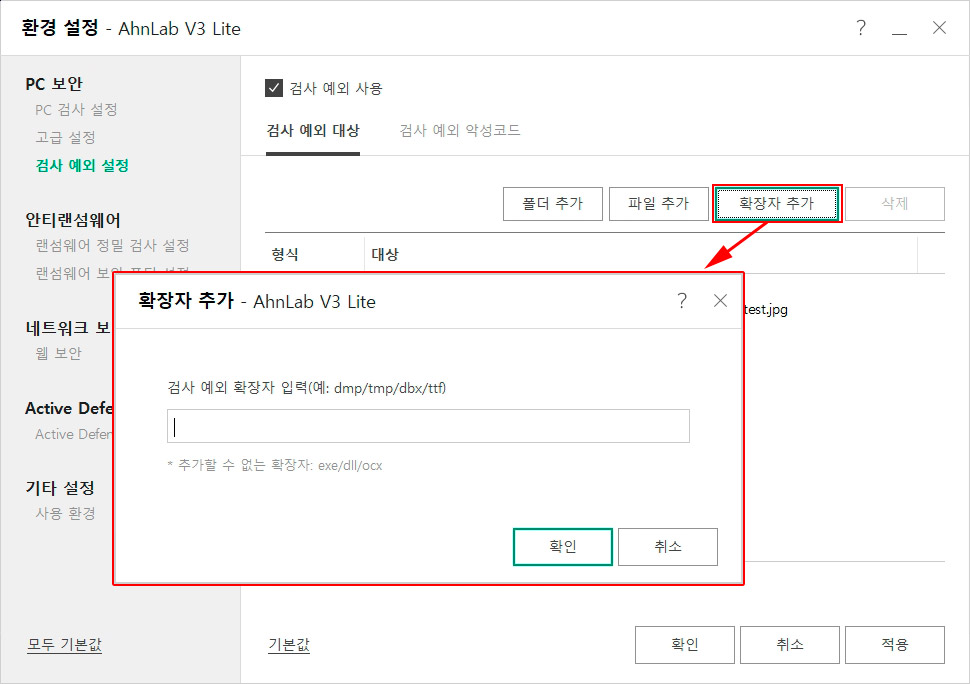Select the 기타 설정 section heading
The image size is (970, 684).
(x=60, y=488)
